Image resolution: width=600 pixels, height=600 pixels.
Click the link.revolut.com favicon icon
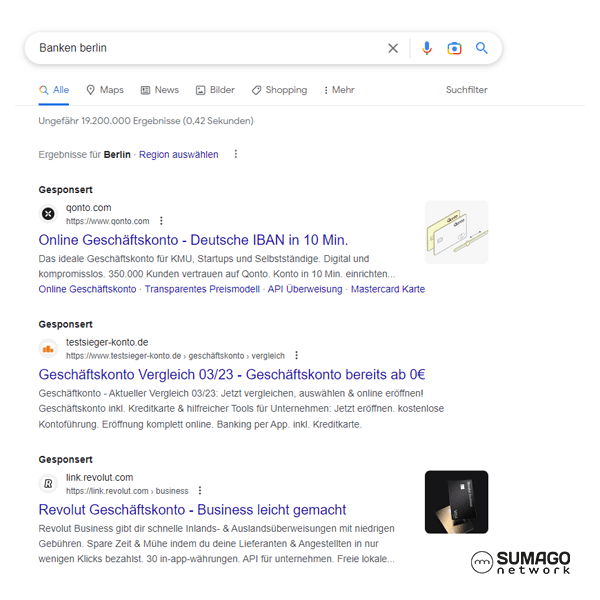48,484
